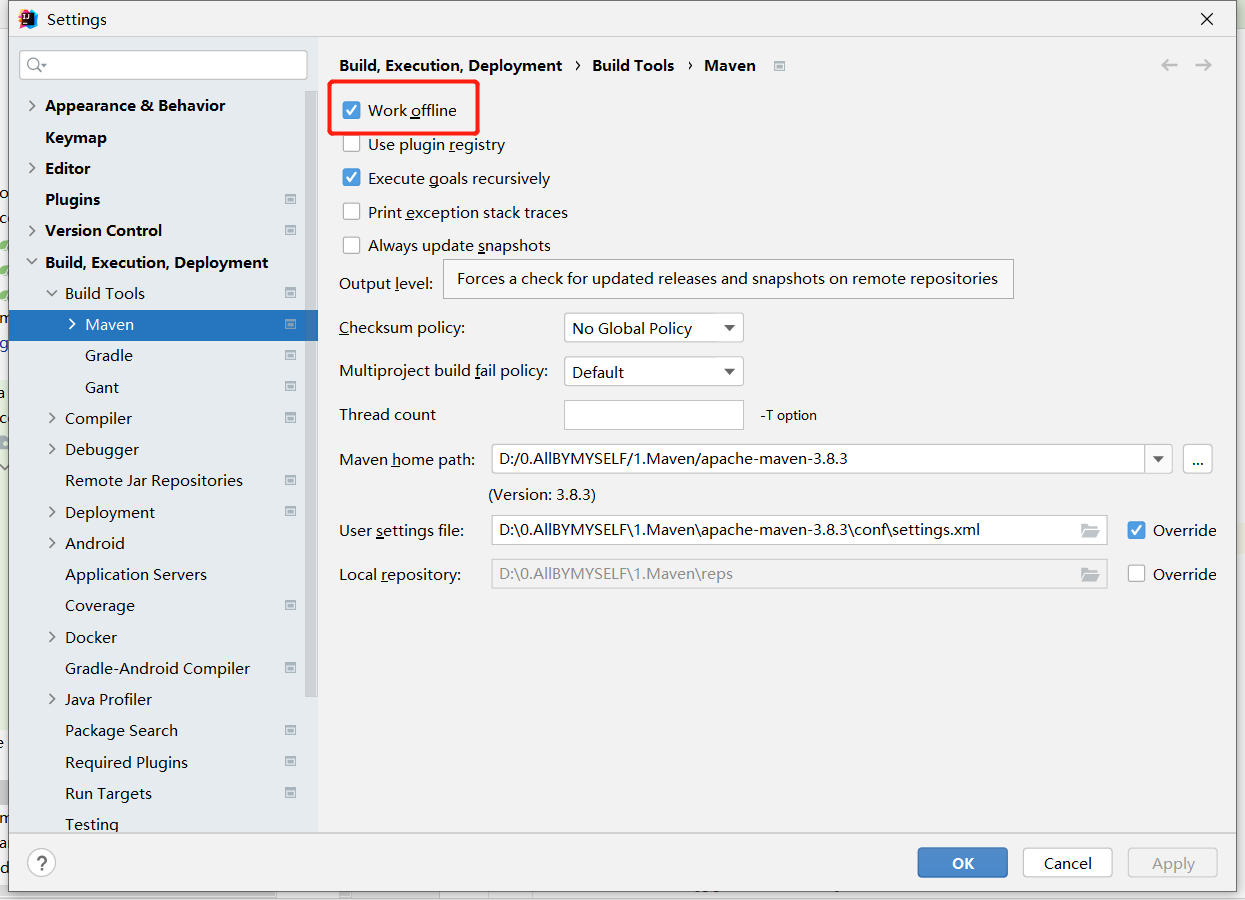
Task: Click the folder icon beside Local repository
Action: tap(1090, 574)
